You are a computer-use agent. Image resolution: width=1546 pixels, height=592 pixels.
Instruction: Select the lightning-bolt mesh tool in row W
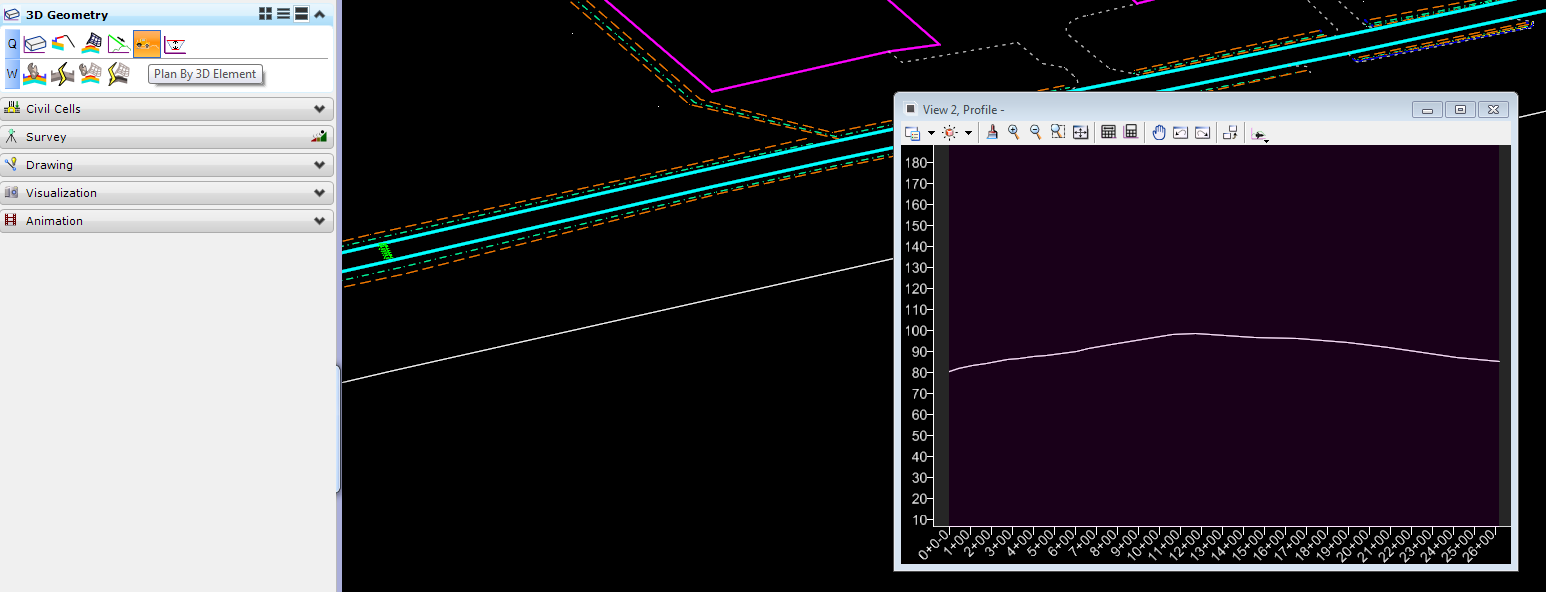click(x=119, y=74)
